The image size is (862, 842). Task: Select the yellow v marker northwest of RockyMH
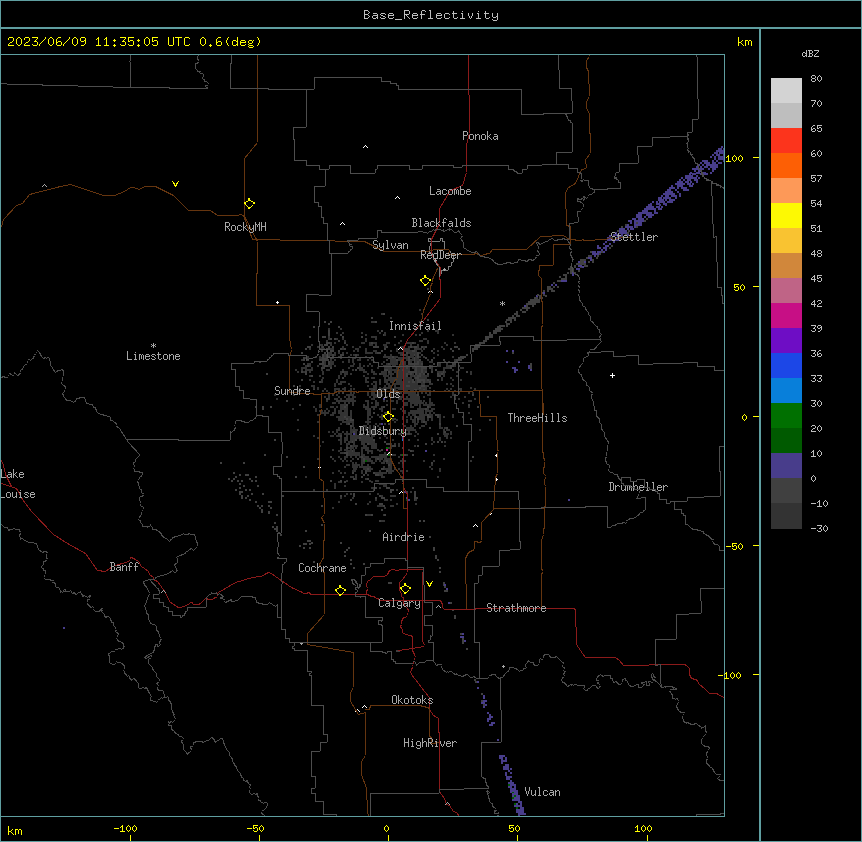(x=175, y=184)
